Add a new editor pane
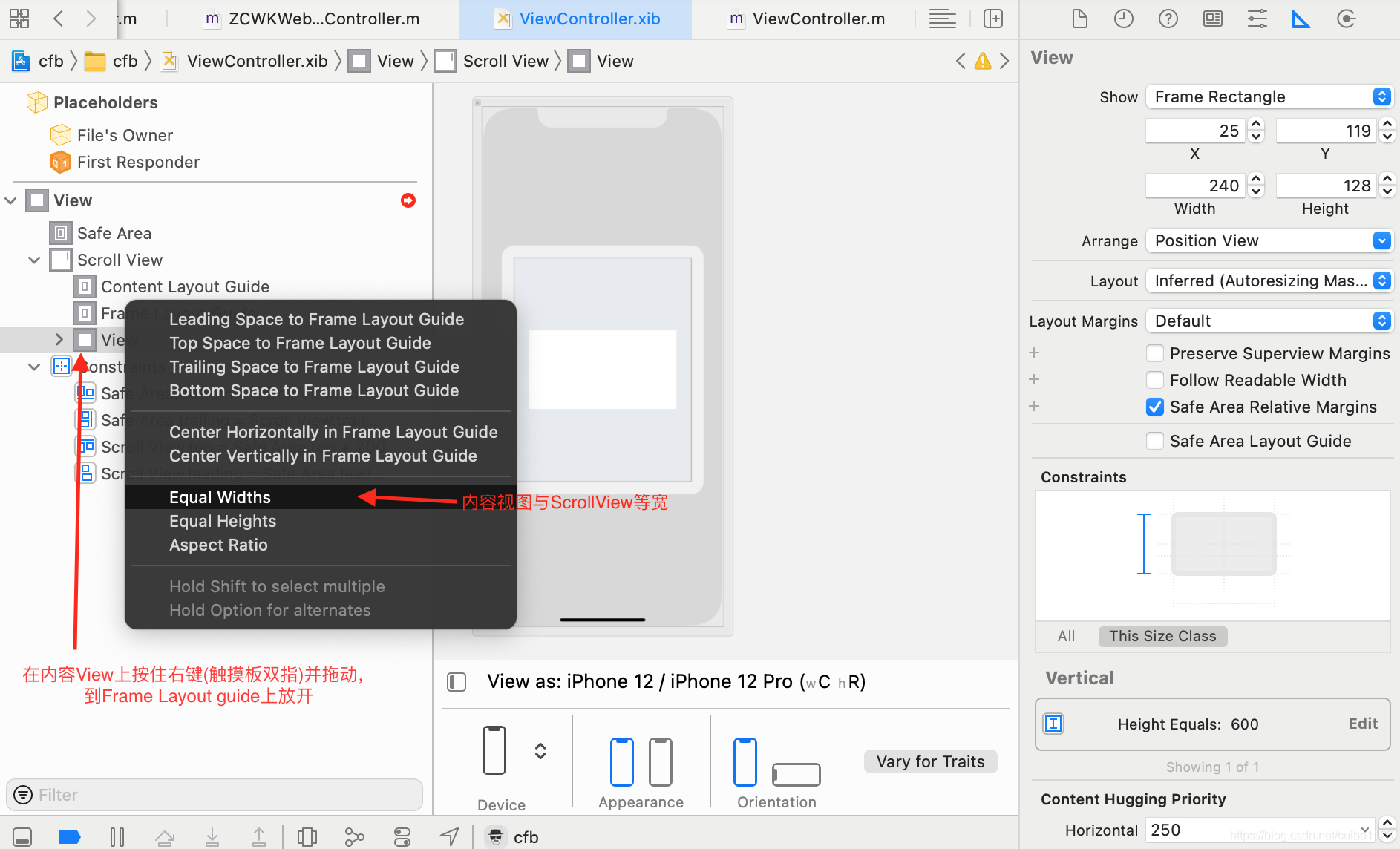This screenshot has width=1400, height=849. 993,19
